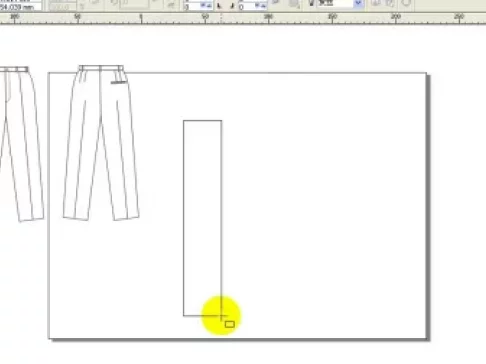Viewport: 486px width, 364px height.
Task: Click the left corner roundness icon
Action: 219,6
